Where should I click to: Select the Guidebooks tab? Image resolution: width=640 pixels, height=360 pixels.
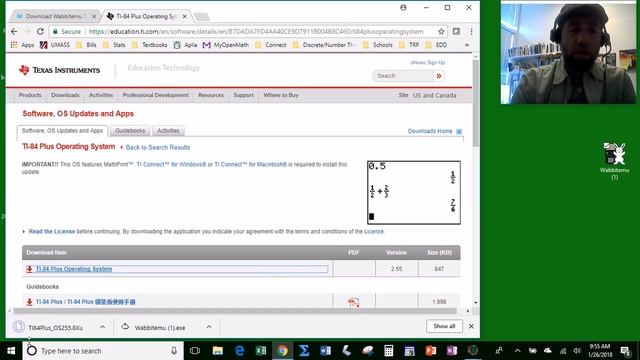[130, 131]
